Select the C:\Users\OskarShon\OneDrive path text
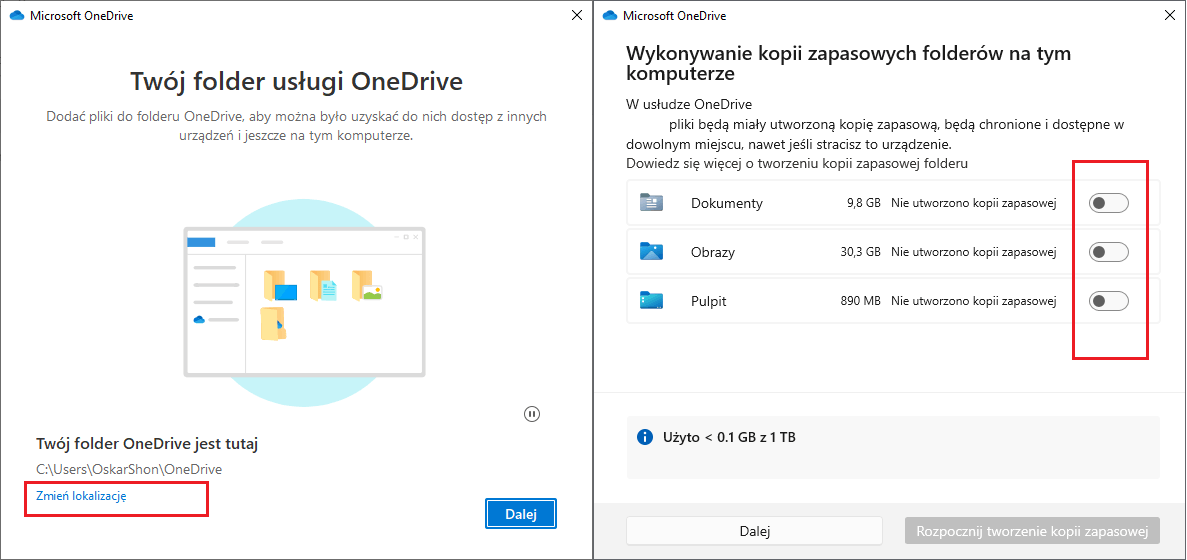 [129, 469]
